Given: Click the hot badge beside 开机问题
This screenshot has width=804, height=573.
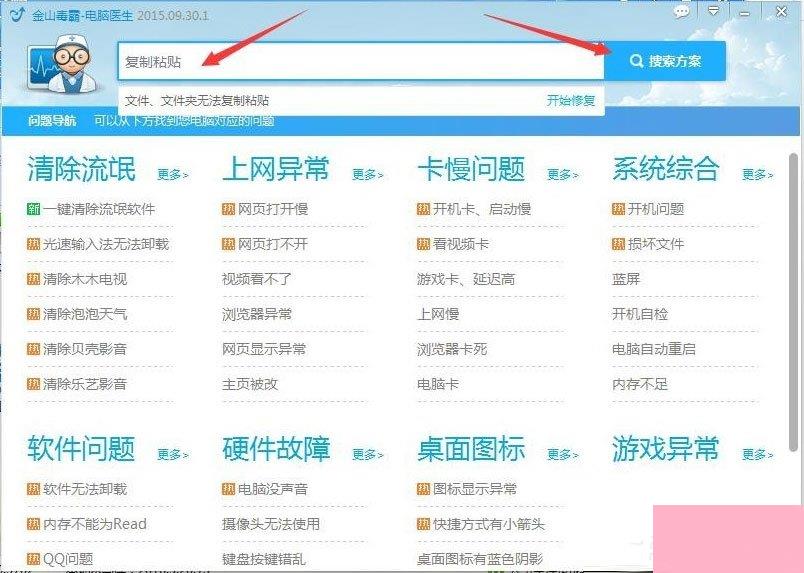Looking at the screenshot, I should pos(618,209).
